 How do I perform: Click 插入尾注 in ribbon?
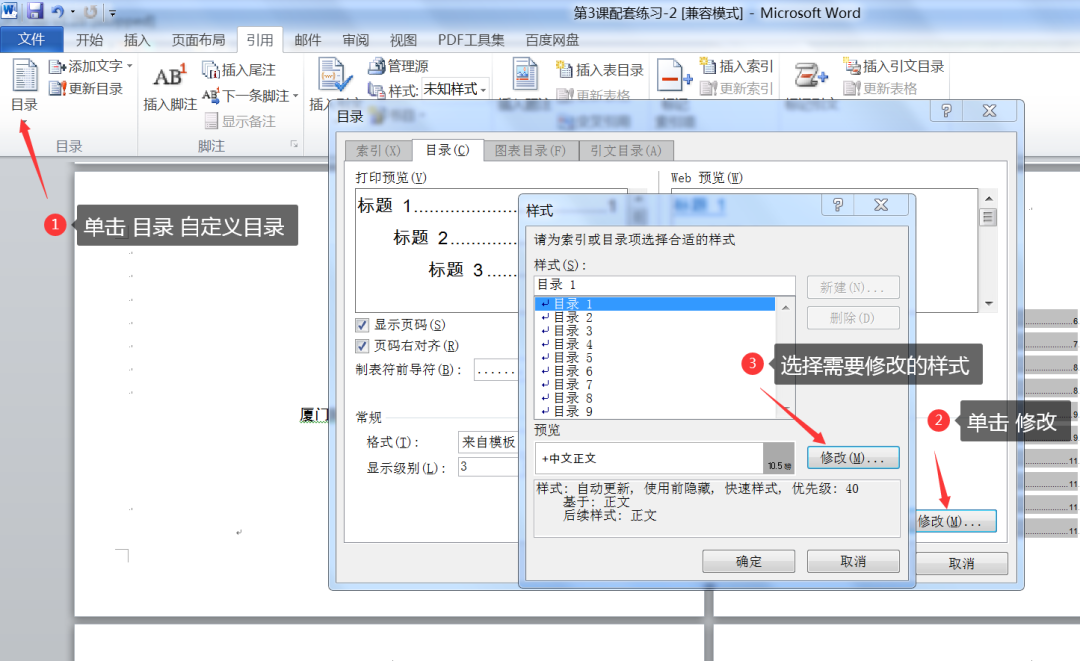[x=239, y=70]
